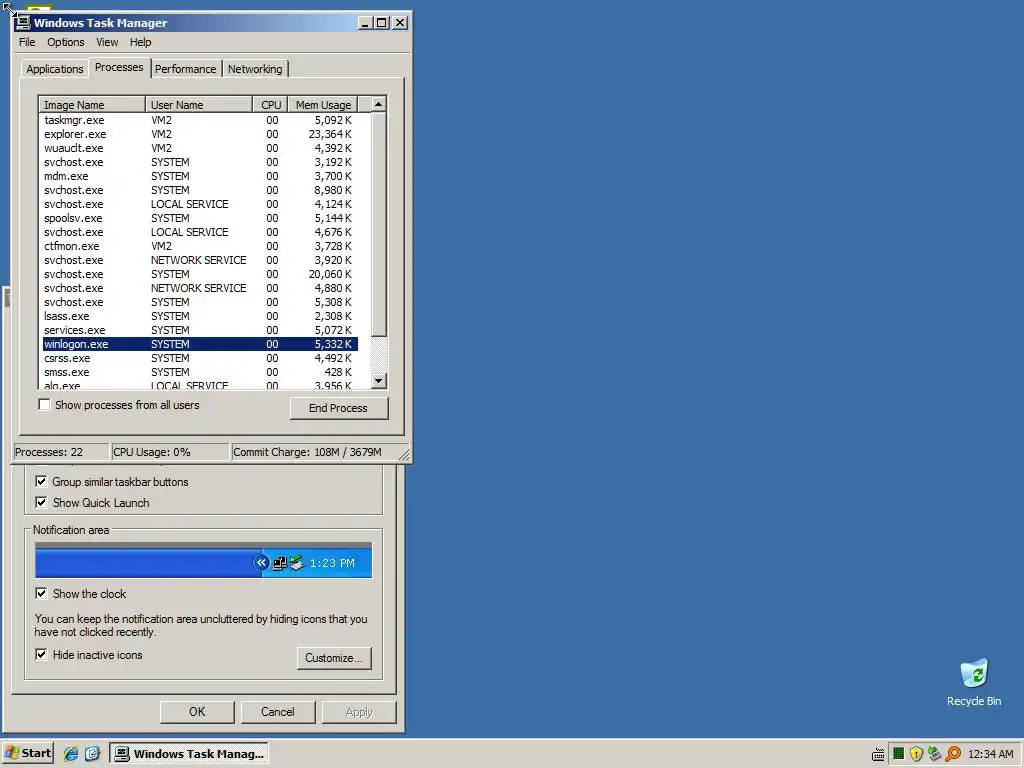Click the Safely Remove Hardware tray icon
The image size is (1024, 768).
(x=934, y=754)
